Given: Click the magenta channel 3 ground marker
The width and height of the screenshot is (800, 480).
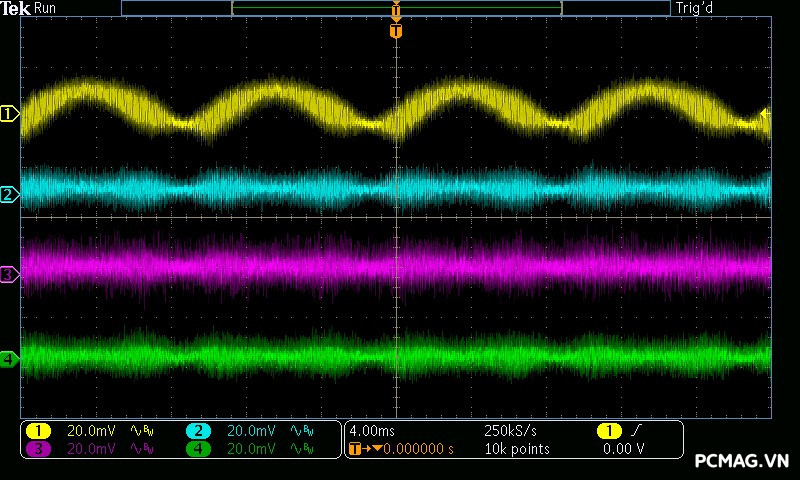Looking at the screenshot, I should pyautogui.click(x=9, y=273).
